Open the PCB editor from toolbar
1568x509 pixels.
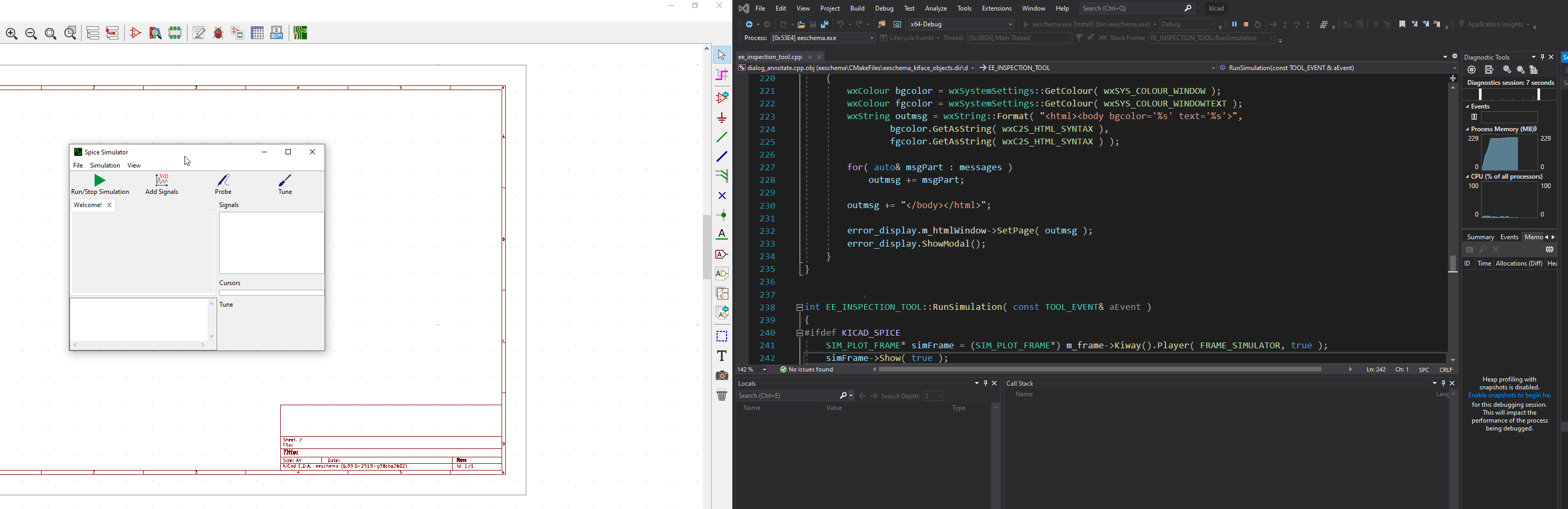(301, 34)
